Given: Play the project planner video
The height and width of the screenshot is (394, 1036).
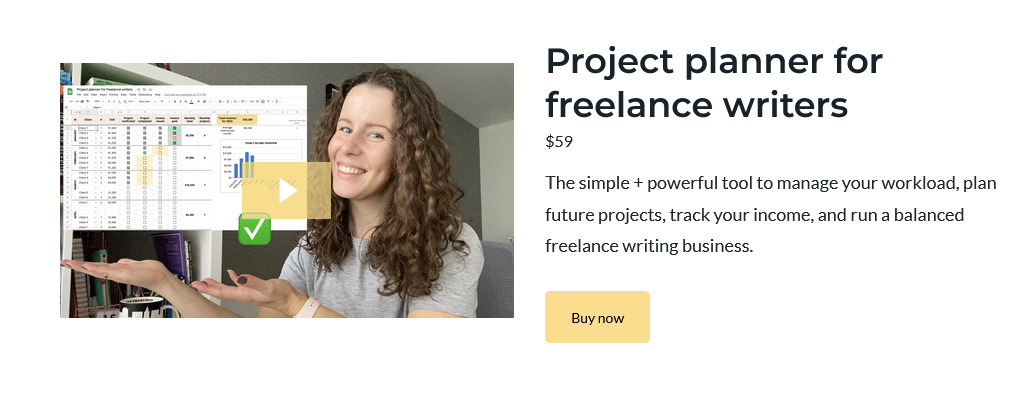Looking at the screenshot, I should point(287,190).
